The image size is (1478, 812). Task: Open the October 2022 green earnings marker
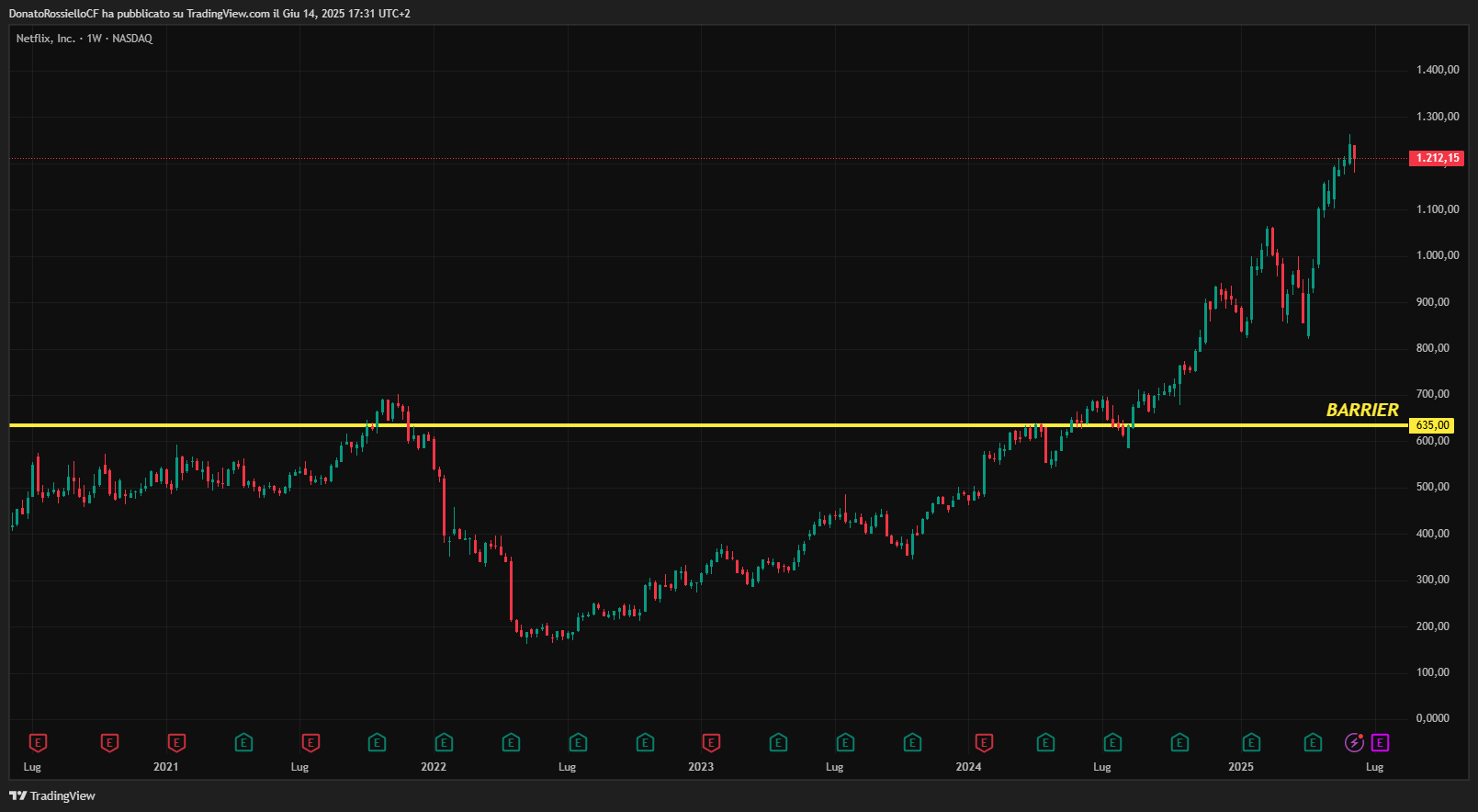645,742
